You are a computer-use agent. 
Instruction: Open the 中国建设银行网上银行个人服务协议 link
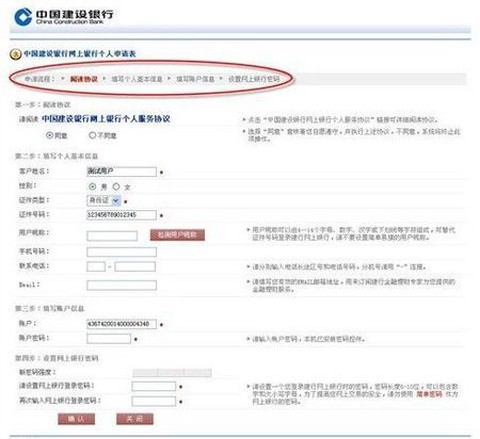106,119
